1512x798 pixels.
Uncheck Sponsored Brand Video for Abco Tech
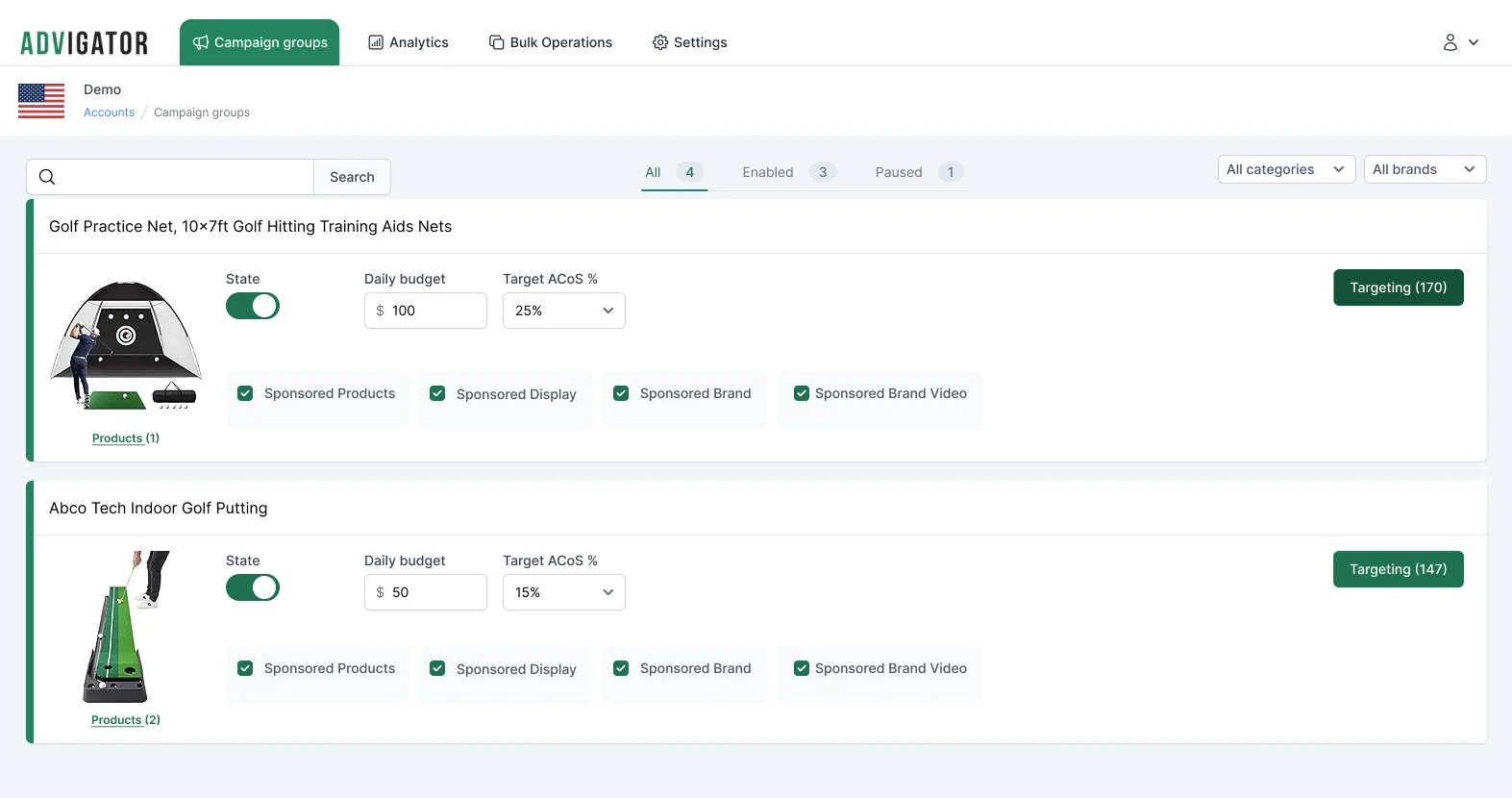[802, 668]
